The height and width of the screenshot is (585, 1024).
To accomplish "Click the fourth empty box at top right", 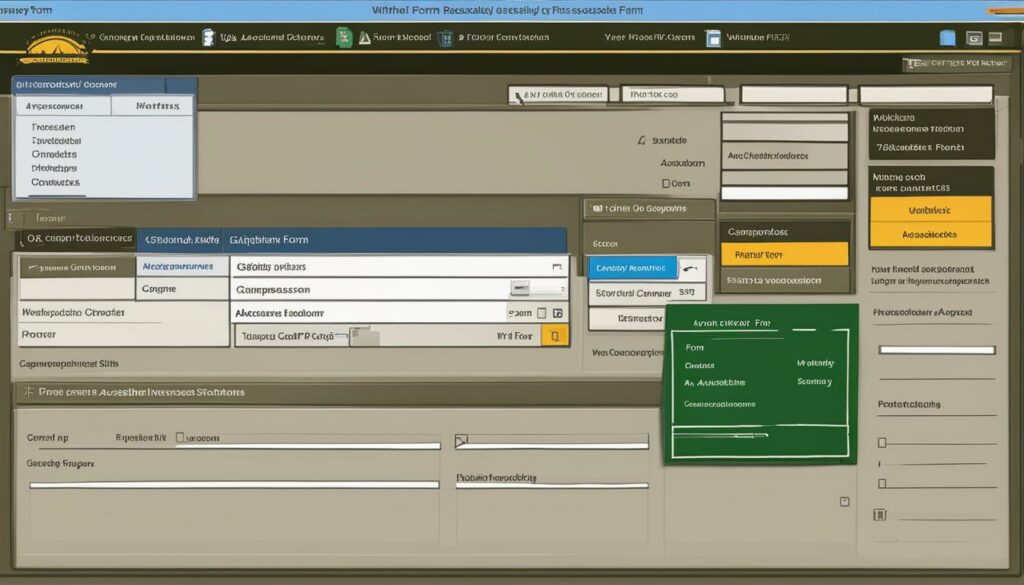I will (x=926, y=95).
